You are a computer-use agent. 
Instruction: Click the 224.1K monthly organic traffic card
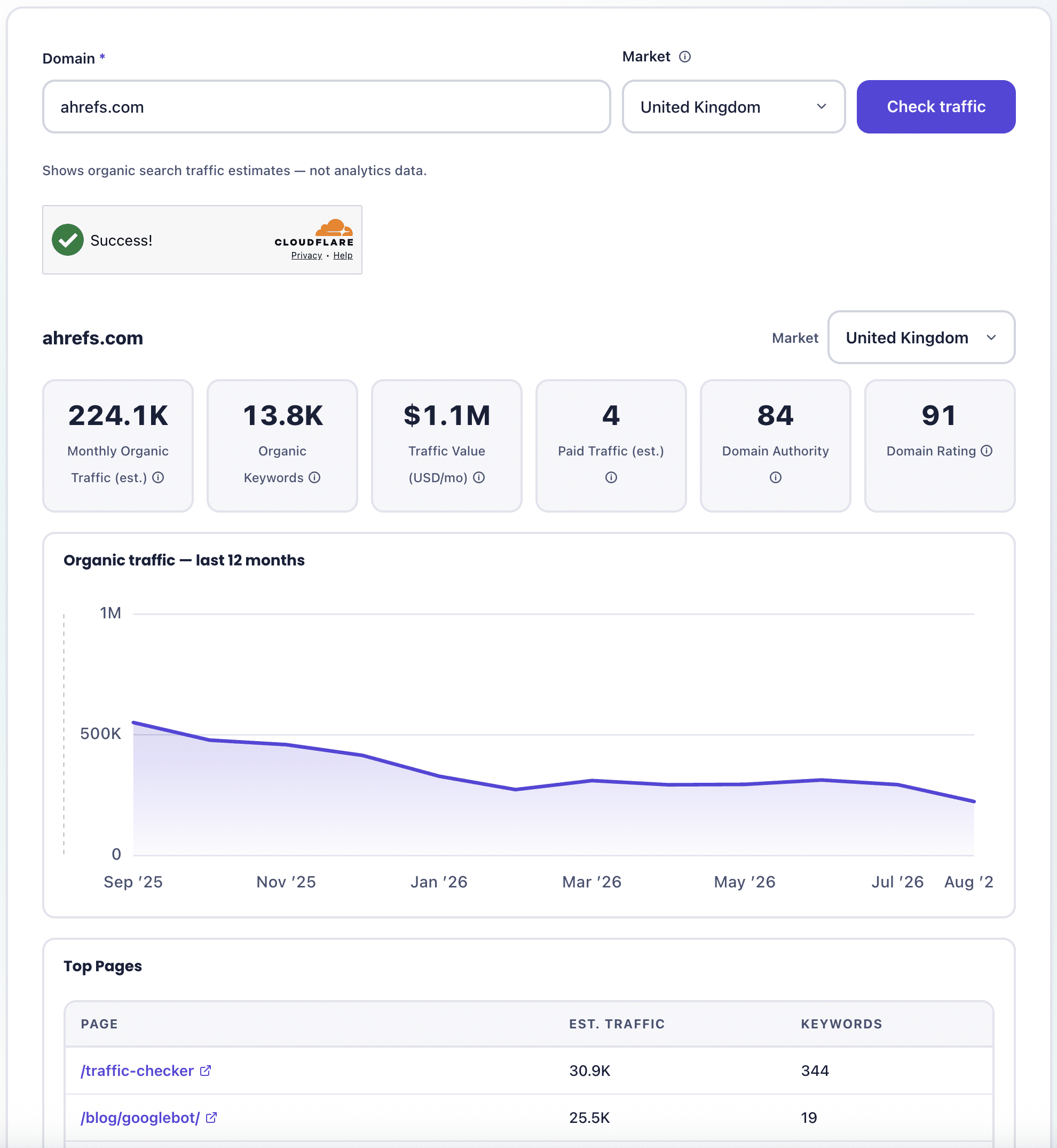(118, 446)
